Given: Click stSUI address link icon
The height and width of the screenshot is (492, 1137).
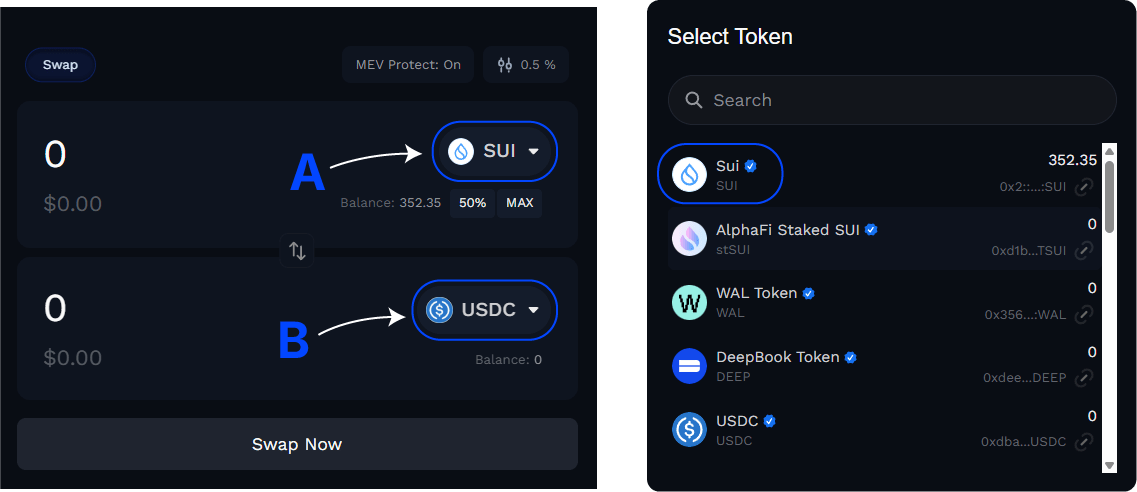Looking at the screenshot, I should click(1083, 251).
